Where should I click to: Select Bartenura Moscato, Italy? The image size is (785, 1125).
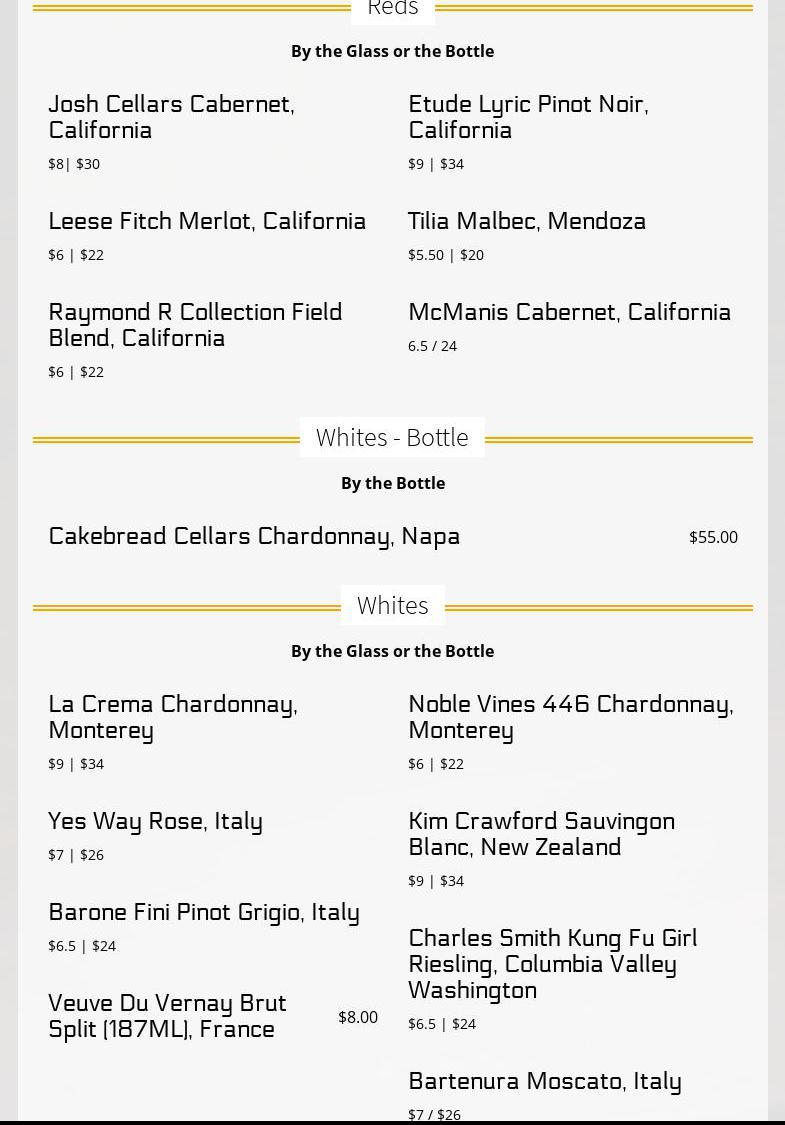tap(545, 1081)
